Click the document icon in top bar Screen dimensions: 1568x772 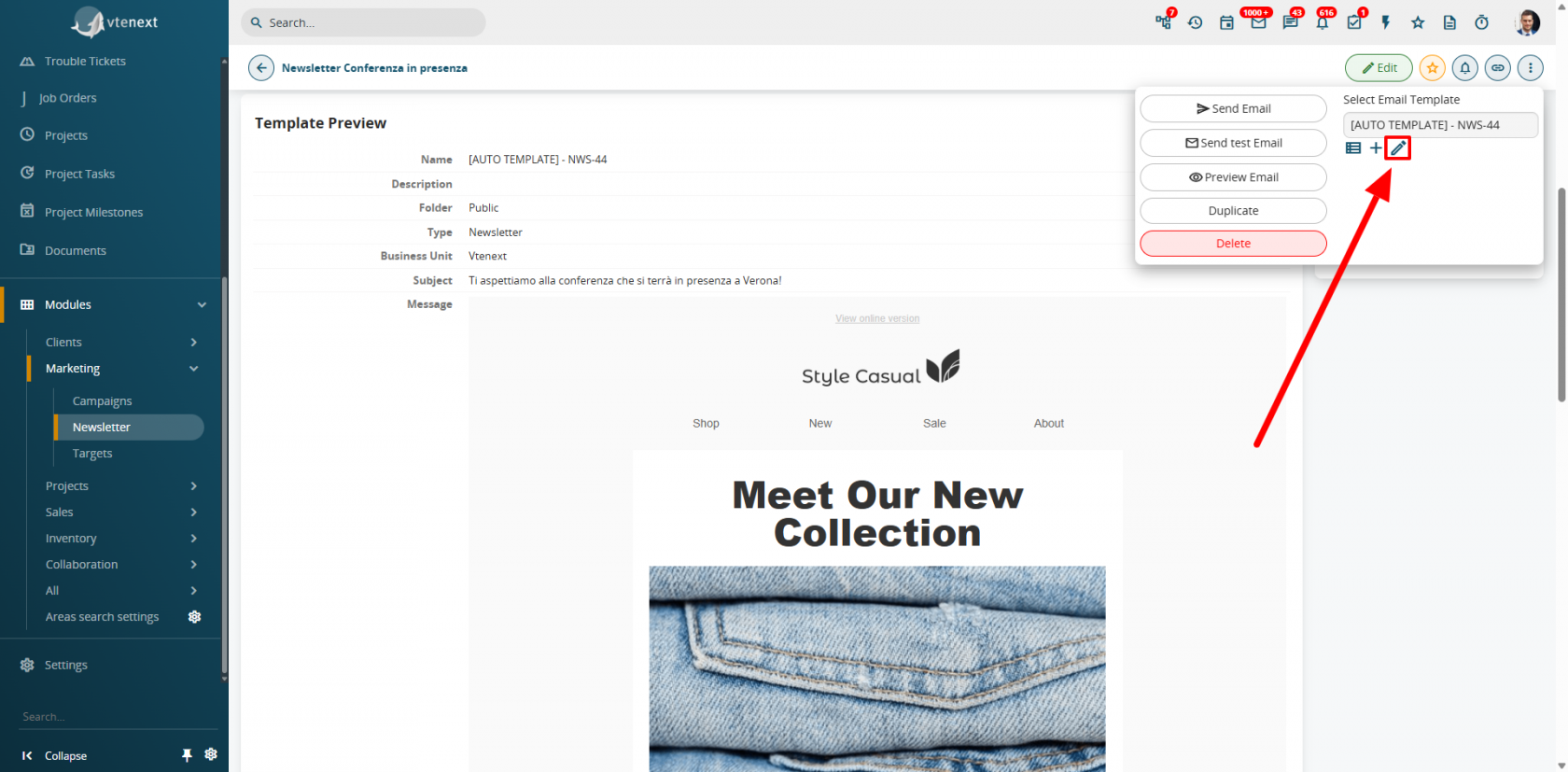(x=1449, y=22)
